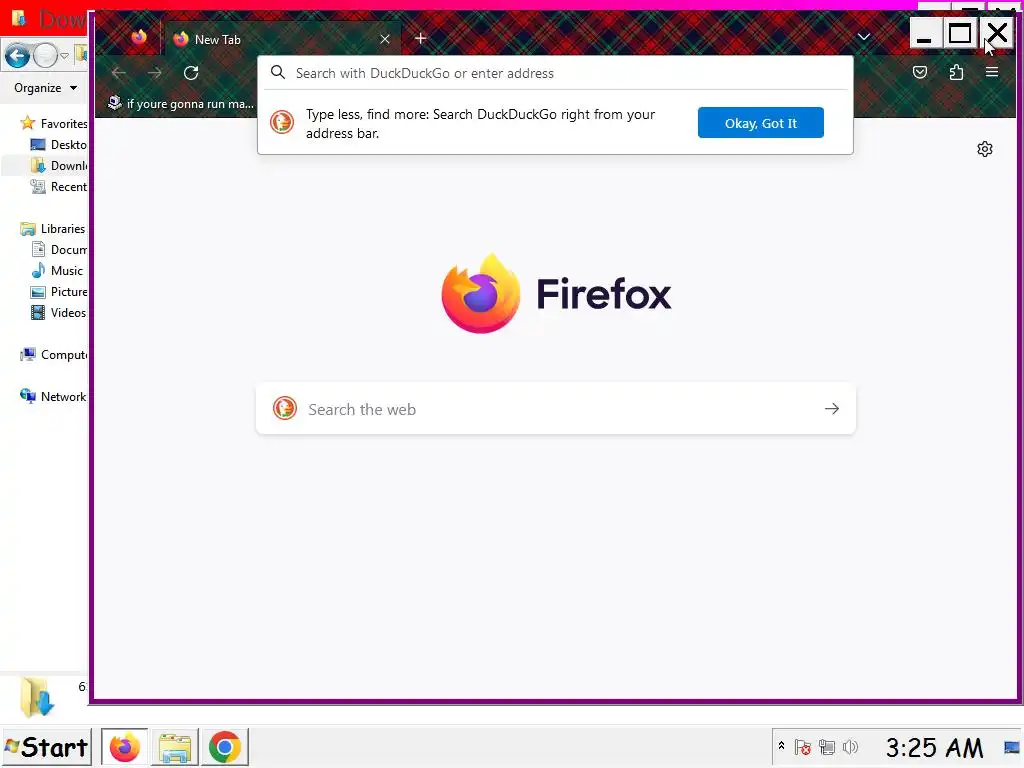This screenshot has width=1024, height=768.
Task: Select Downloads in Explorer favorites
Action: pos(59,165)
